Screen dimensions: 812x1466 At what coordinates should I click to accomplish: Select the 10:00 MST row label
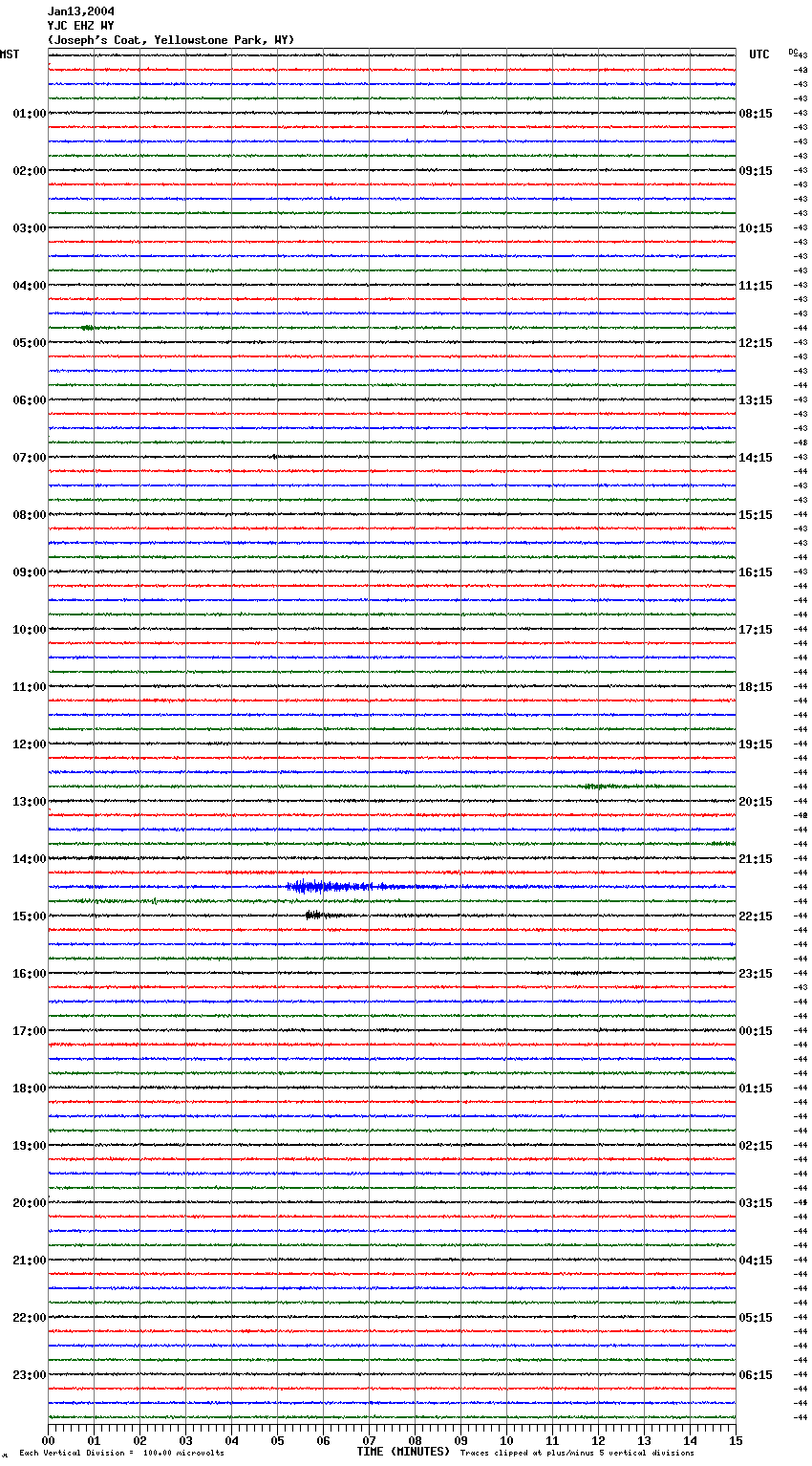[x=30, y=630]
